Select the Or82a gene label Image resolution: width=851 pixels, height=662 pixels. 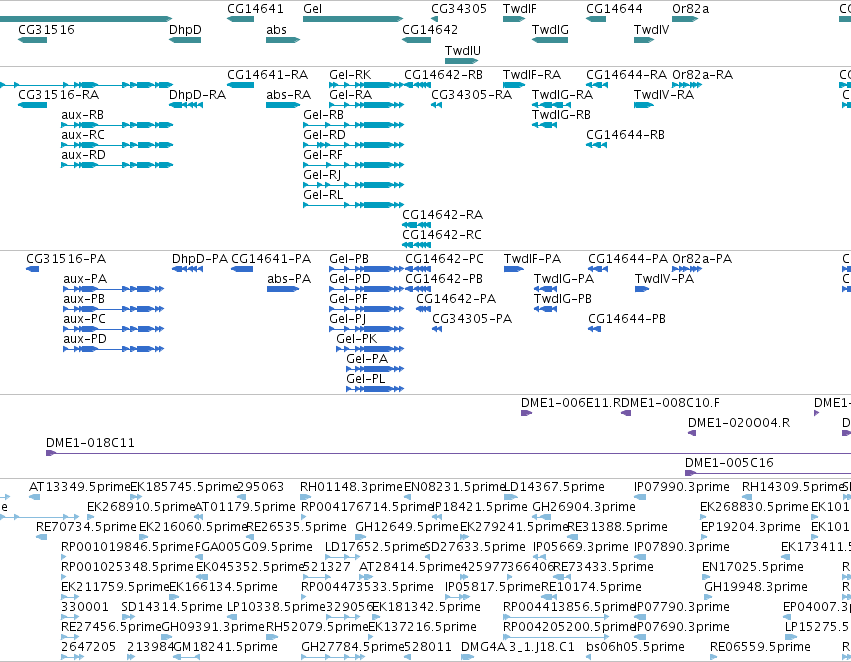point(690,9)
